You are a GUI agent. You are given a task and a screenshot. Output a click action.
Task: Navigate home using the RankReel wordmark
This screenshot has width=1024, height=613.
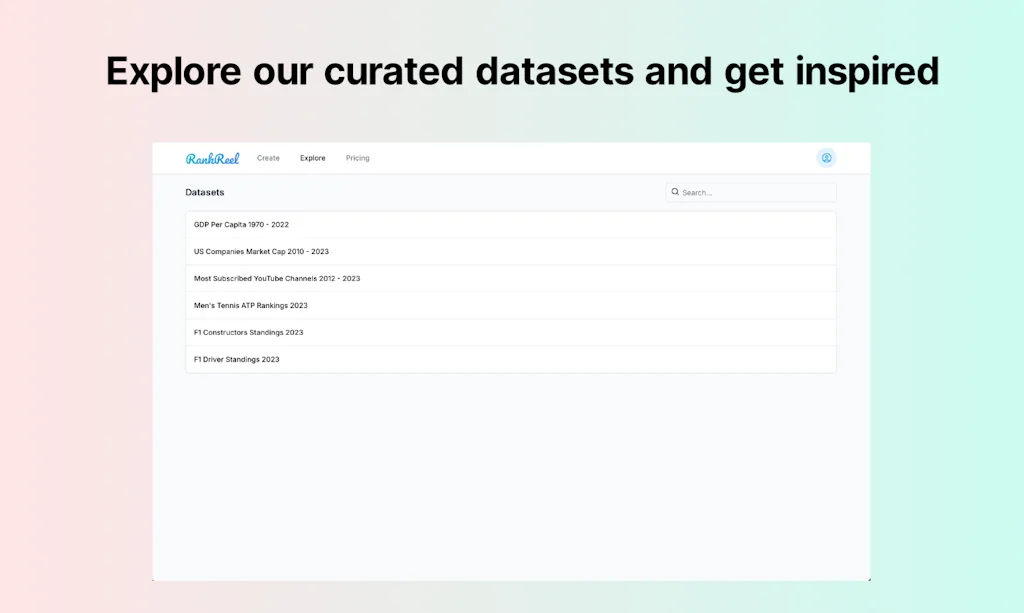pyautogui.click(x=213, y=157)
